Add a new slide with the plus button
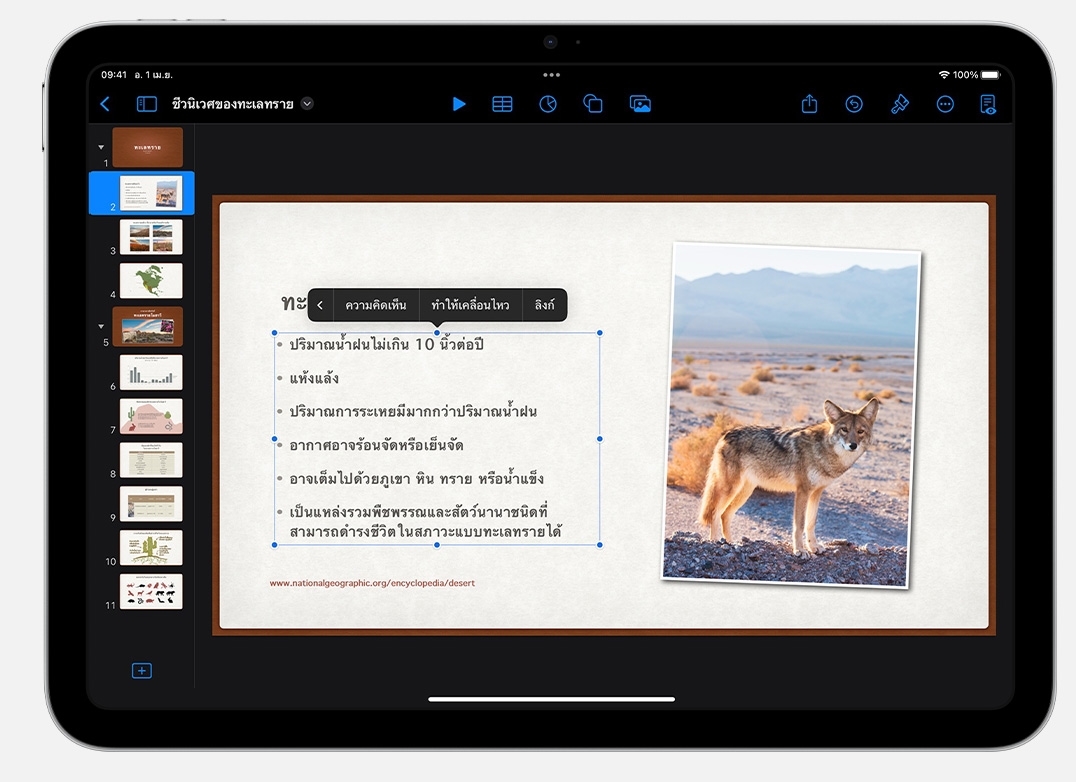Image resolution: width=1076 pixels, height=782 pixels. pyautogui.click(x=142, y=671)
